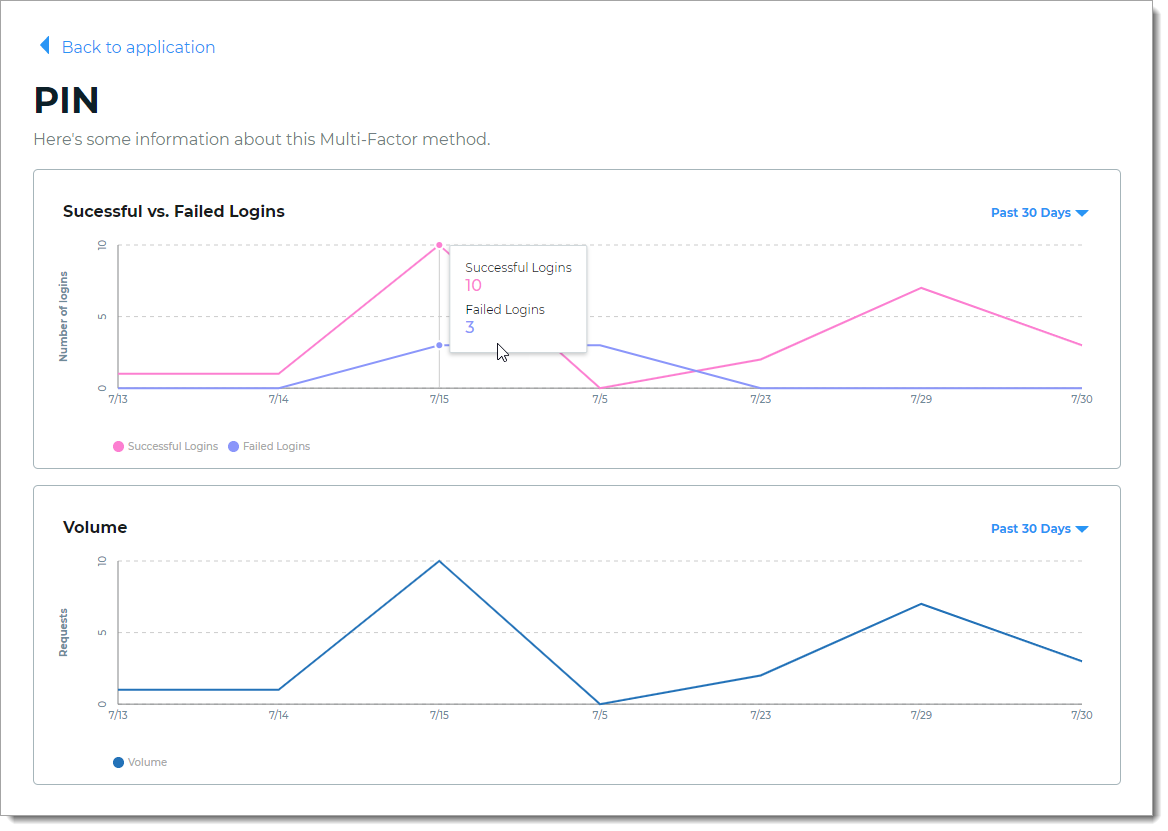Click the blue Volume legend dot
The image size is (1168, 831).
pyautogui.click(x=119, y=762)
